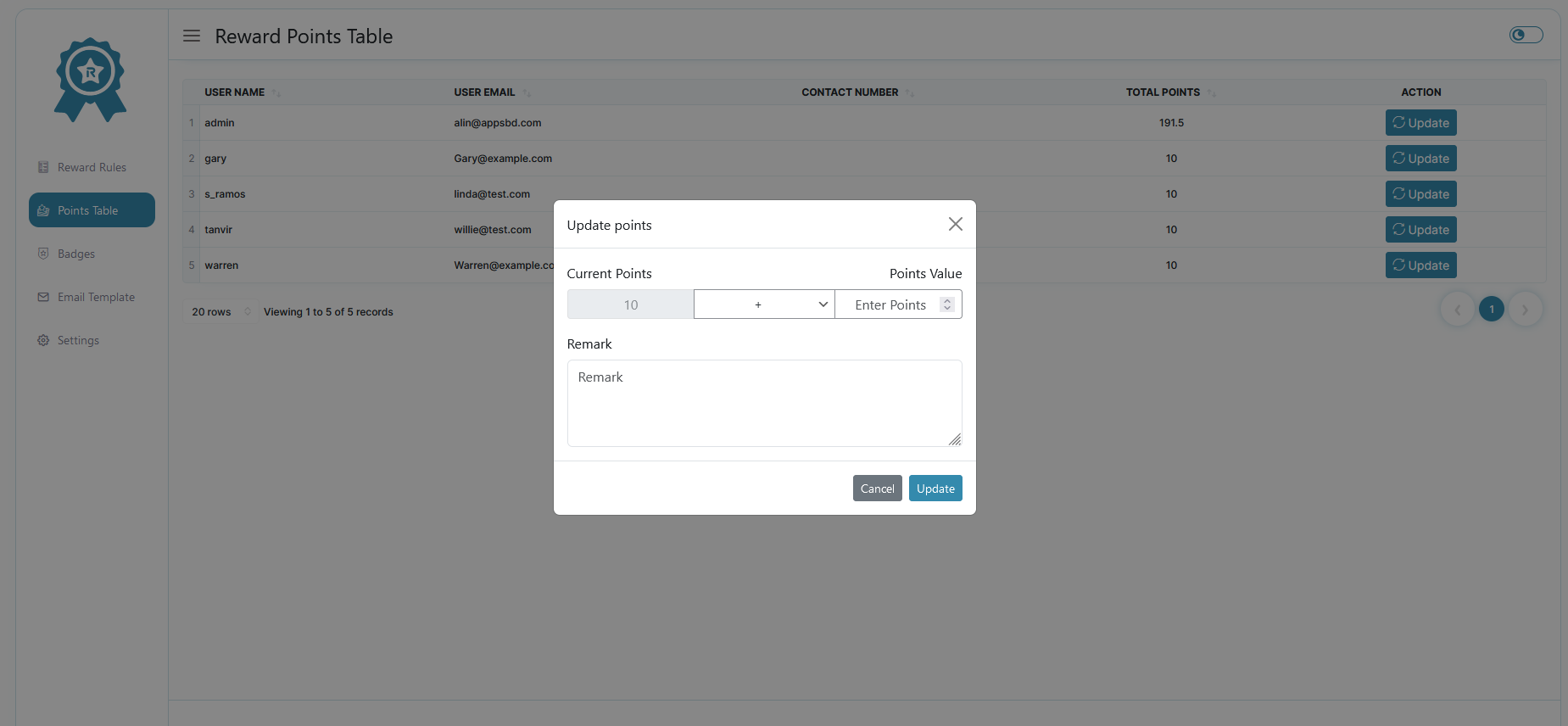Viewport: 1568px width, 726px height.
Task: Open Email Template from the sidebar
Action: [x=96, y=297]
